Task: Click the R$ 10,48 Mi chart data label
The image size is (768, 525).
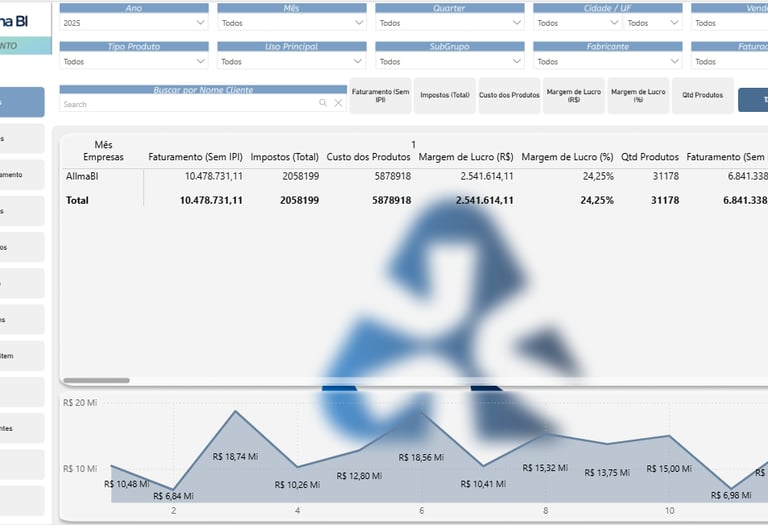Action: pyautogui.click(x=126, y=484)
